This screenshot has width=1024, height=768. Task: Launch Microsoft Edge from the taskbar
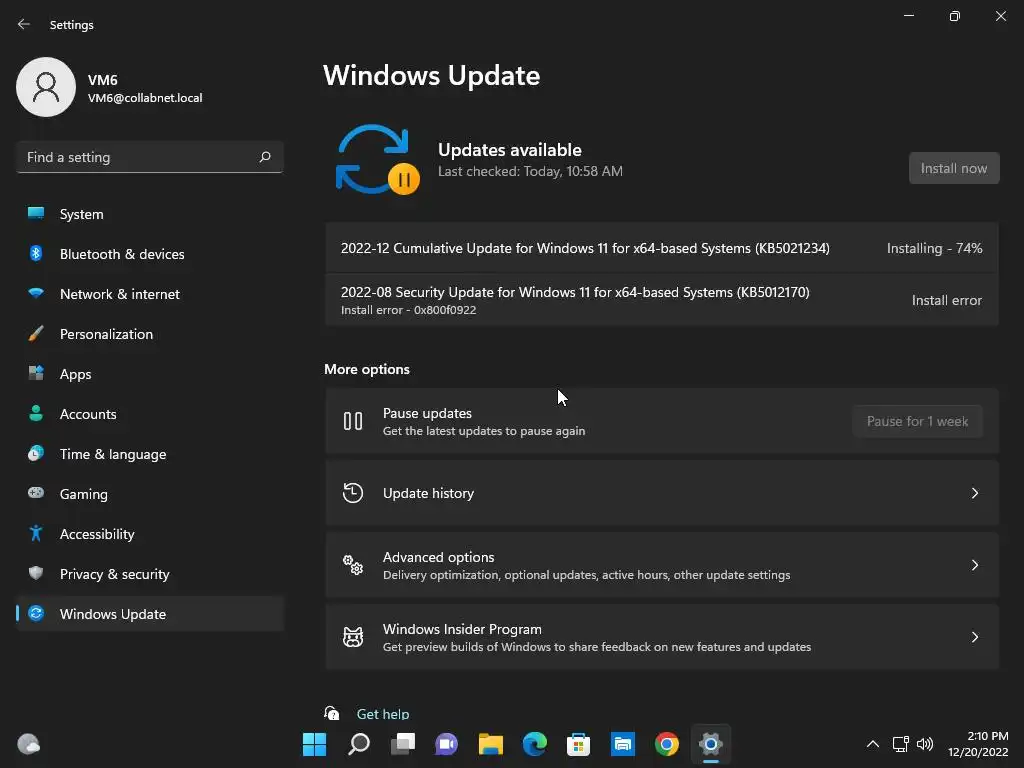(x=534, y=744)
